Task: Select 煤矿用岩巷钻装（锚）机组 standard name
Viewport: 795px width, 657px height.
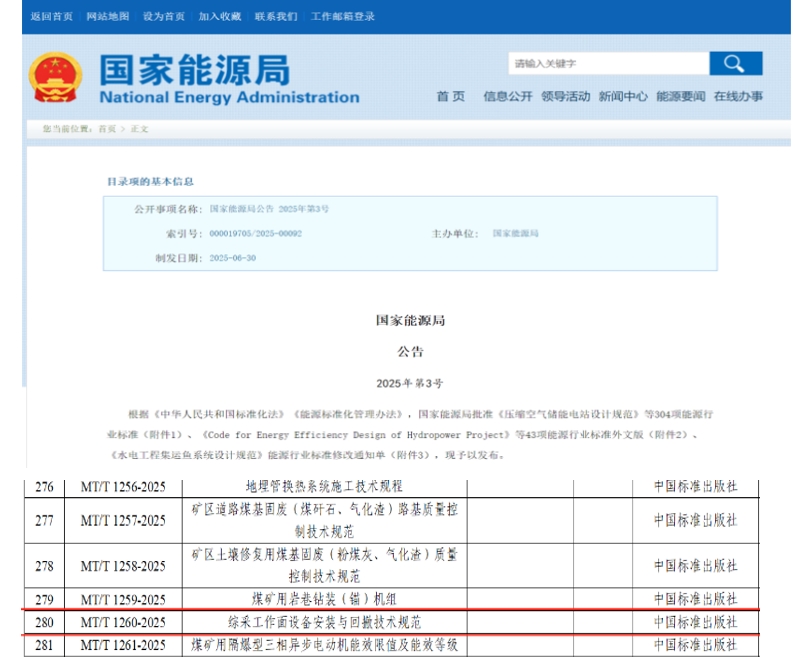Action: pos(324,599)
